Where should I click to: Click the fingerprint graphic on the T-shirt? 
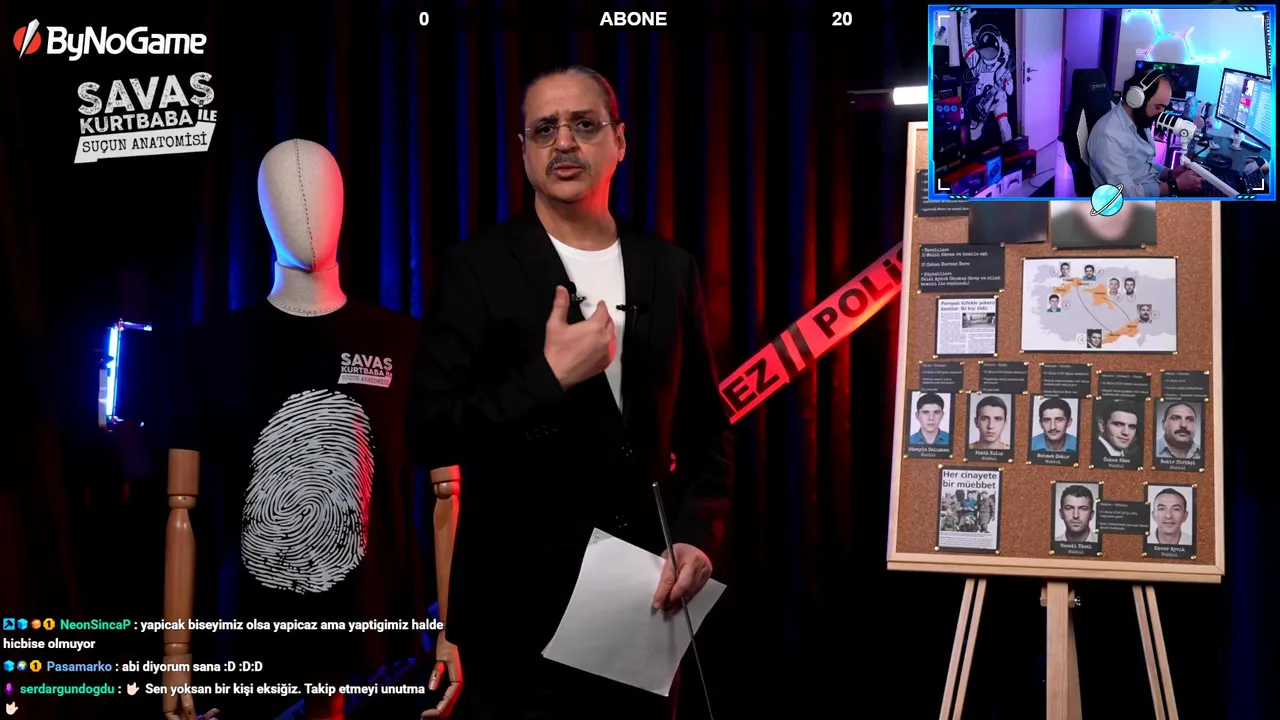(x=308, y=491)
